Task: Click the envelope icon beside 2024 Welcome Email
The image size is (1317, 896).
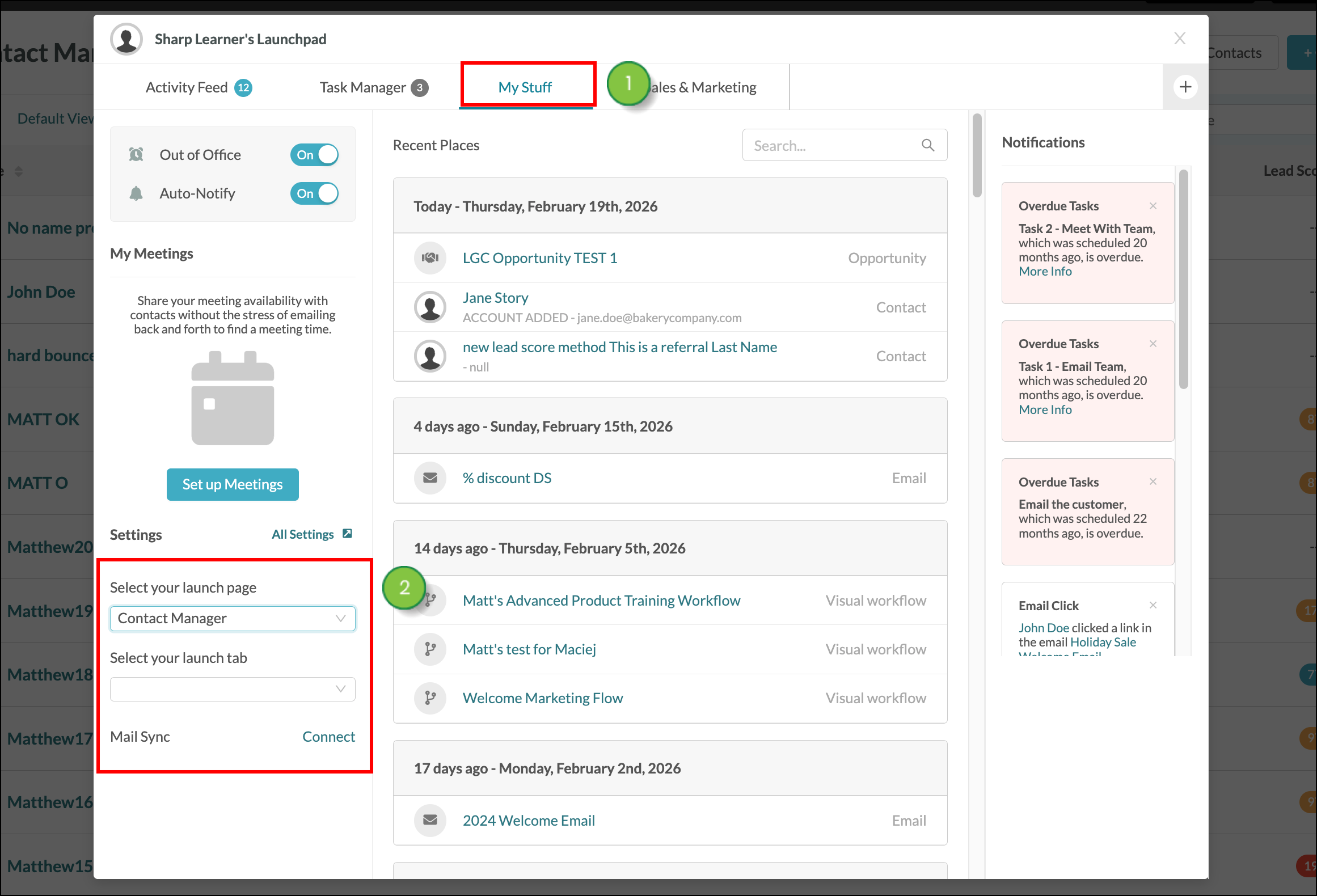Action: coord(430,821)
